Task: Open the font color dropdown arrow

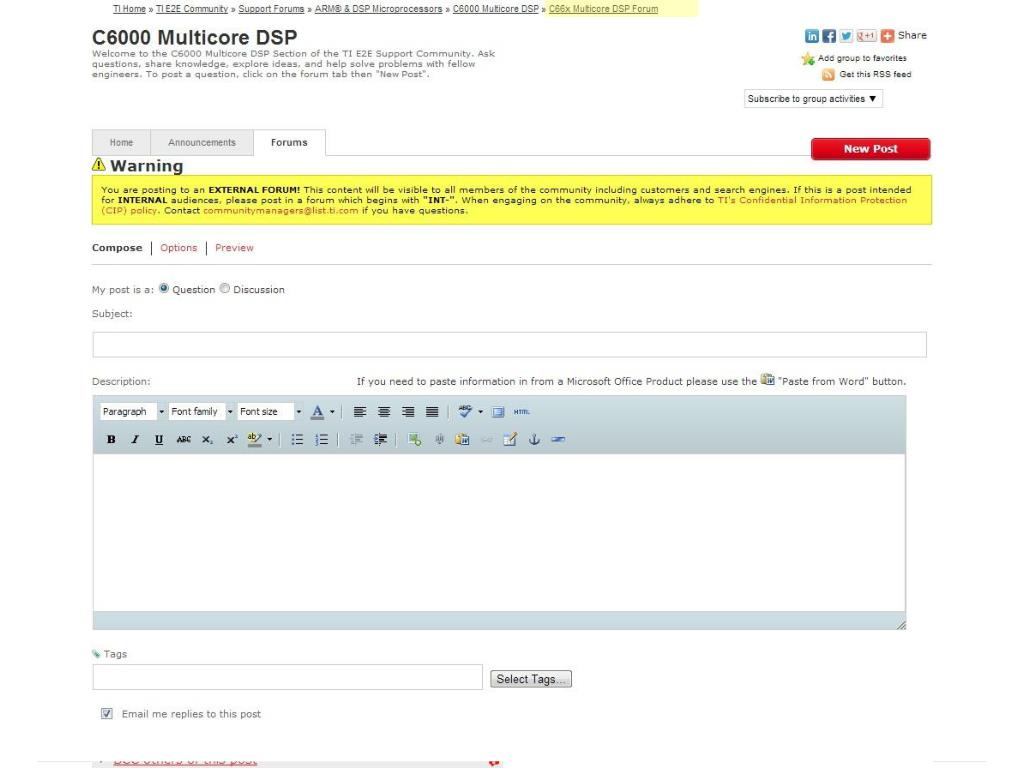Action: tap(332, 412)
